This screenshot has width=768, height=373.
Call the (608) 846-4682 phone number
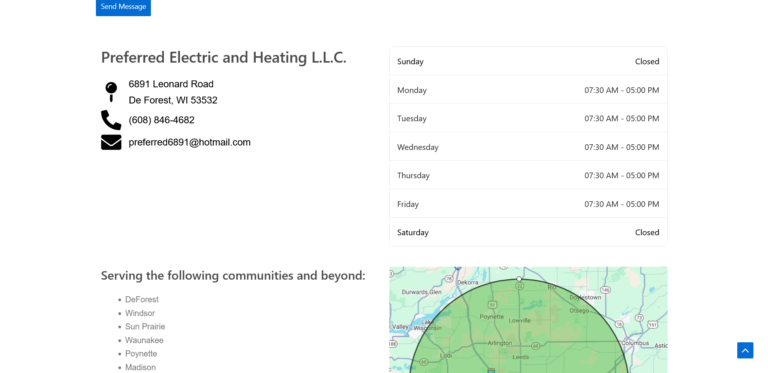coord(162,120)
